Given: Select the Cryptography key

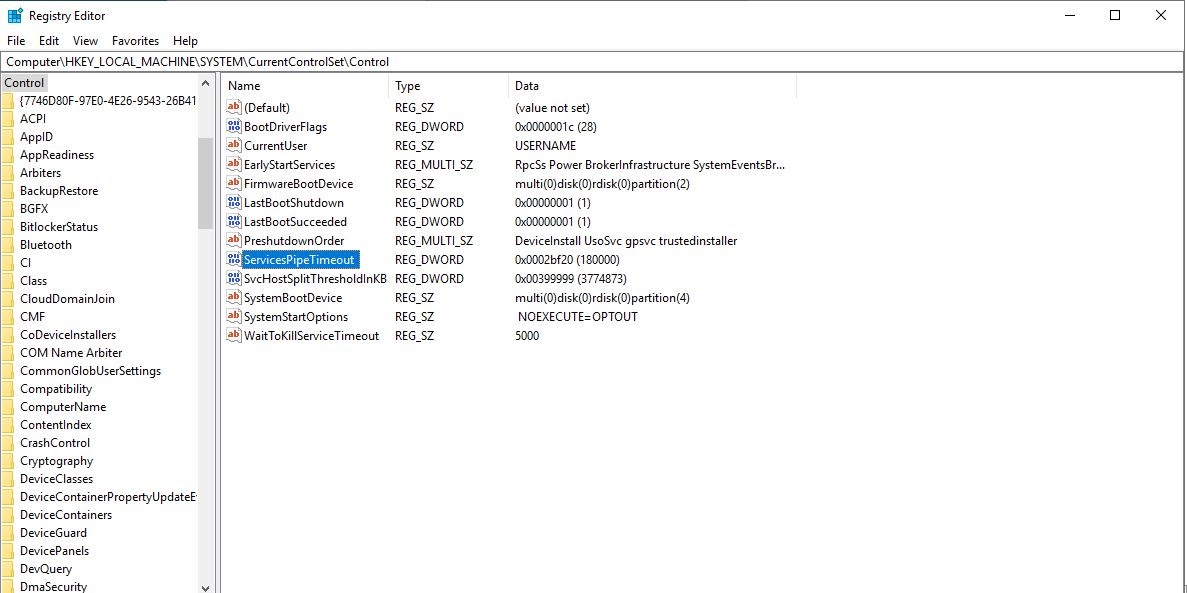Looking at the screenshot, I should pos(49,460).
